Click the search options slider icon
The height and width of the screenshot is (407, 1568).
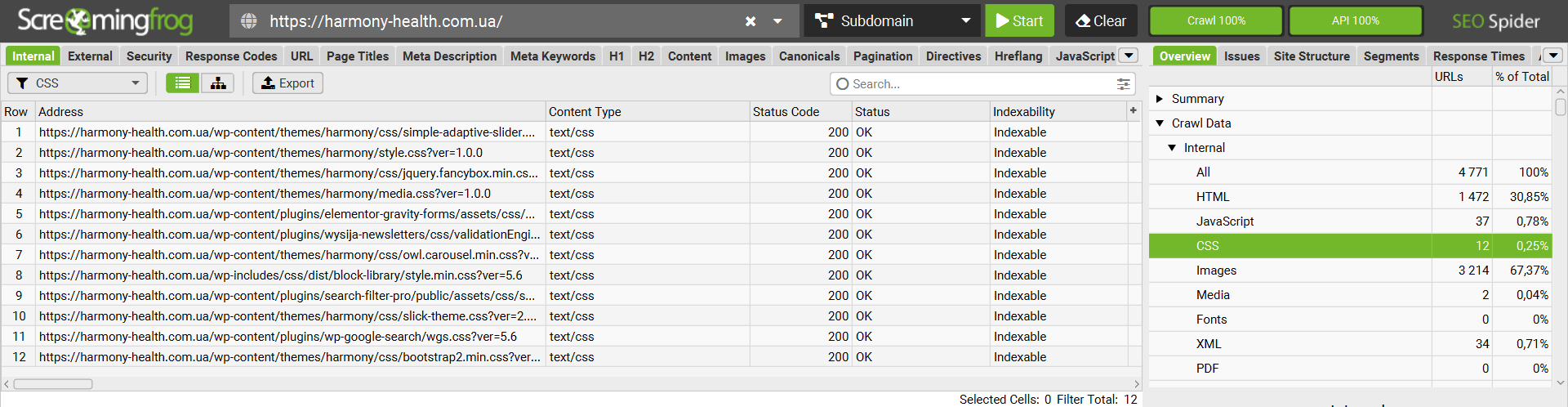[1123, 84]
